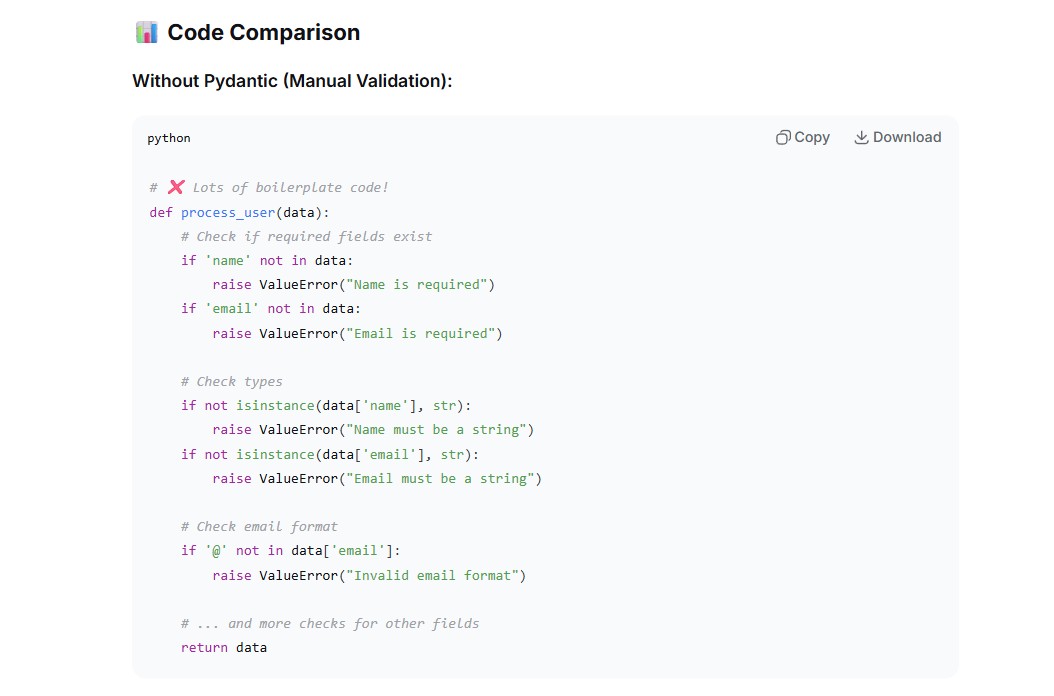Click the "Name is required" error string

pos(417,284)
